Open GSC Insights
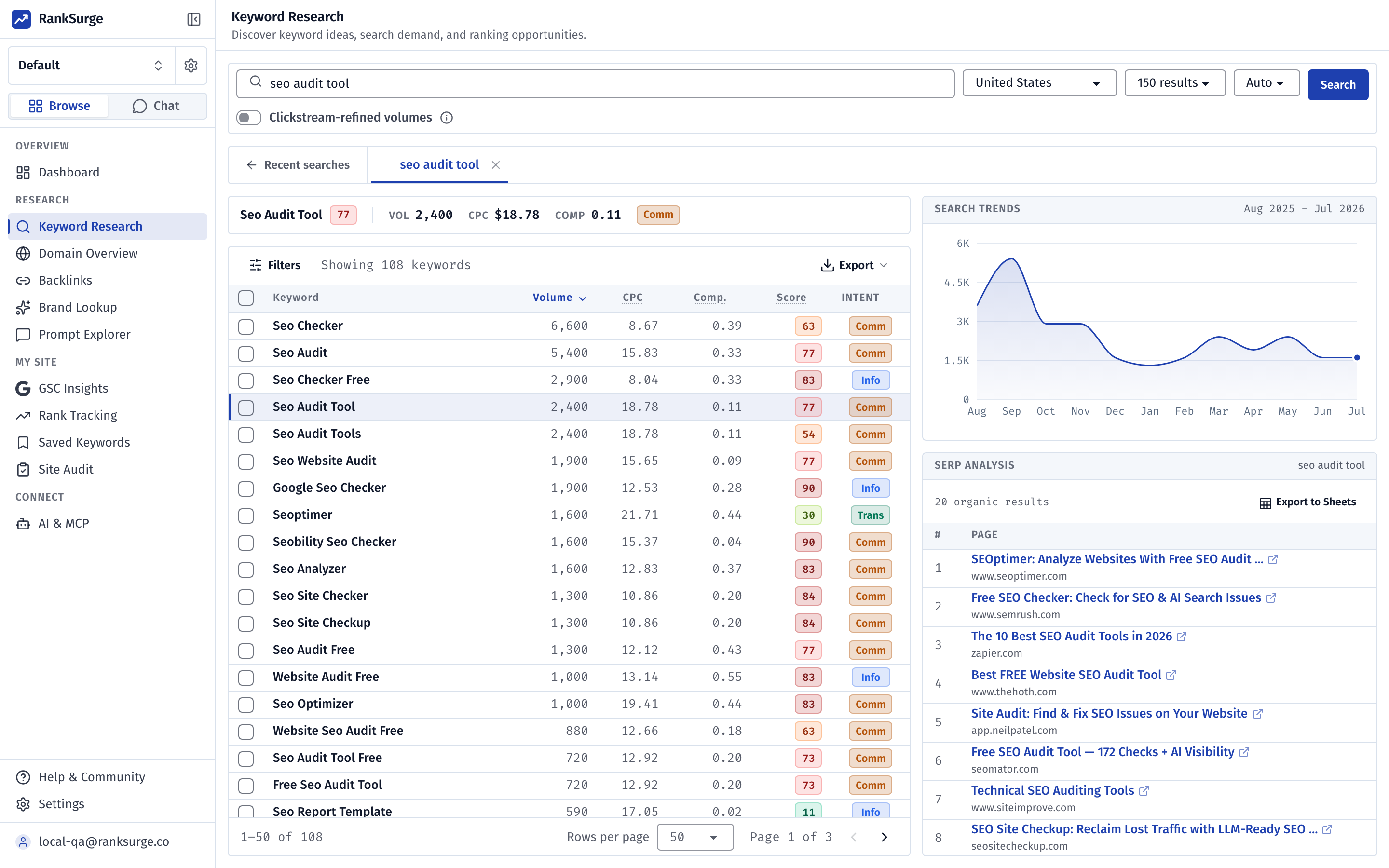 pos(108,388)
